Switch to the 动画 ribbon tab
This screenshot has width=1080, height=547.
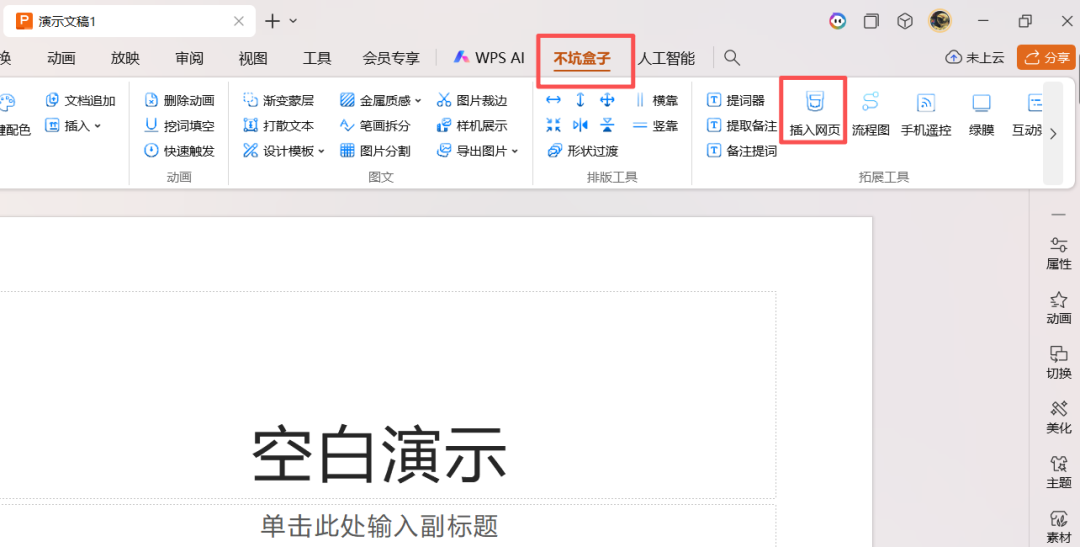click(x=61, y=59)
